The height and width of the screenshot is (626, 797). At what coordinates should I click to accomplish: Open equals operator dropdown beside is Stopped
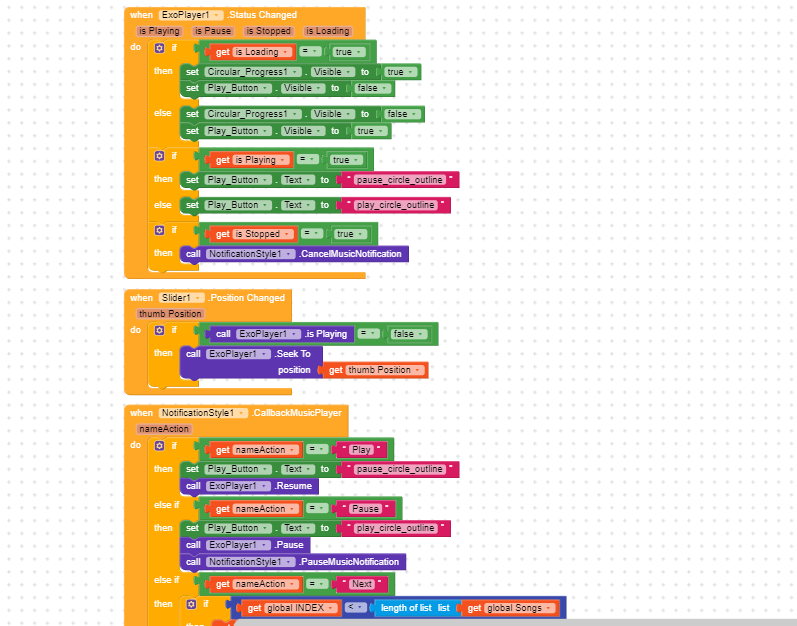[312, 234]
